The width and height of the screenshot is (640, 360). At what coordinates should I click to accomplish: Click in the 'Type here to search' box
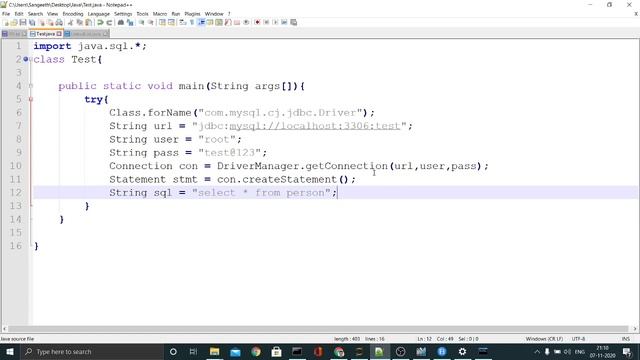coord(92,351)
